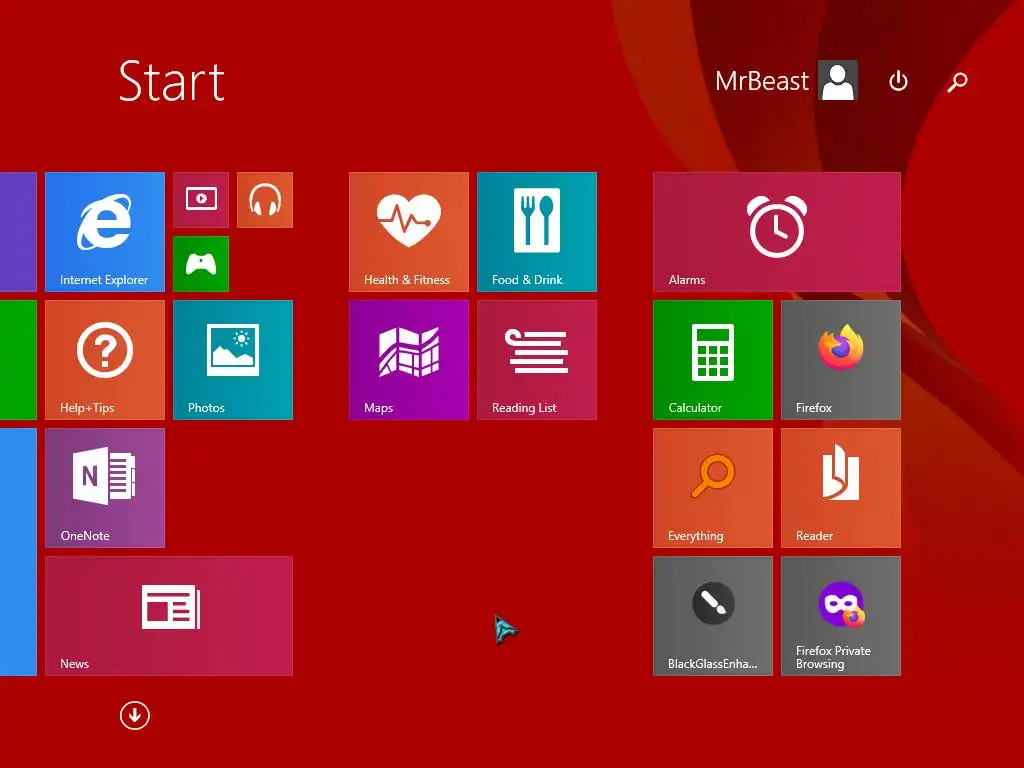Open the Internet Explorer tile
The image size is (1024, 768).
click(104, 232)
